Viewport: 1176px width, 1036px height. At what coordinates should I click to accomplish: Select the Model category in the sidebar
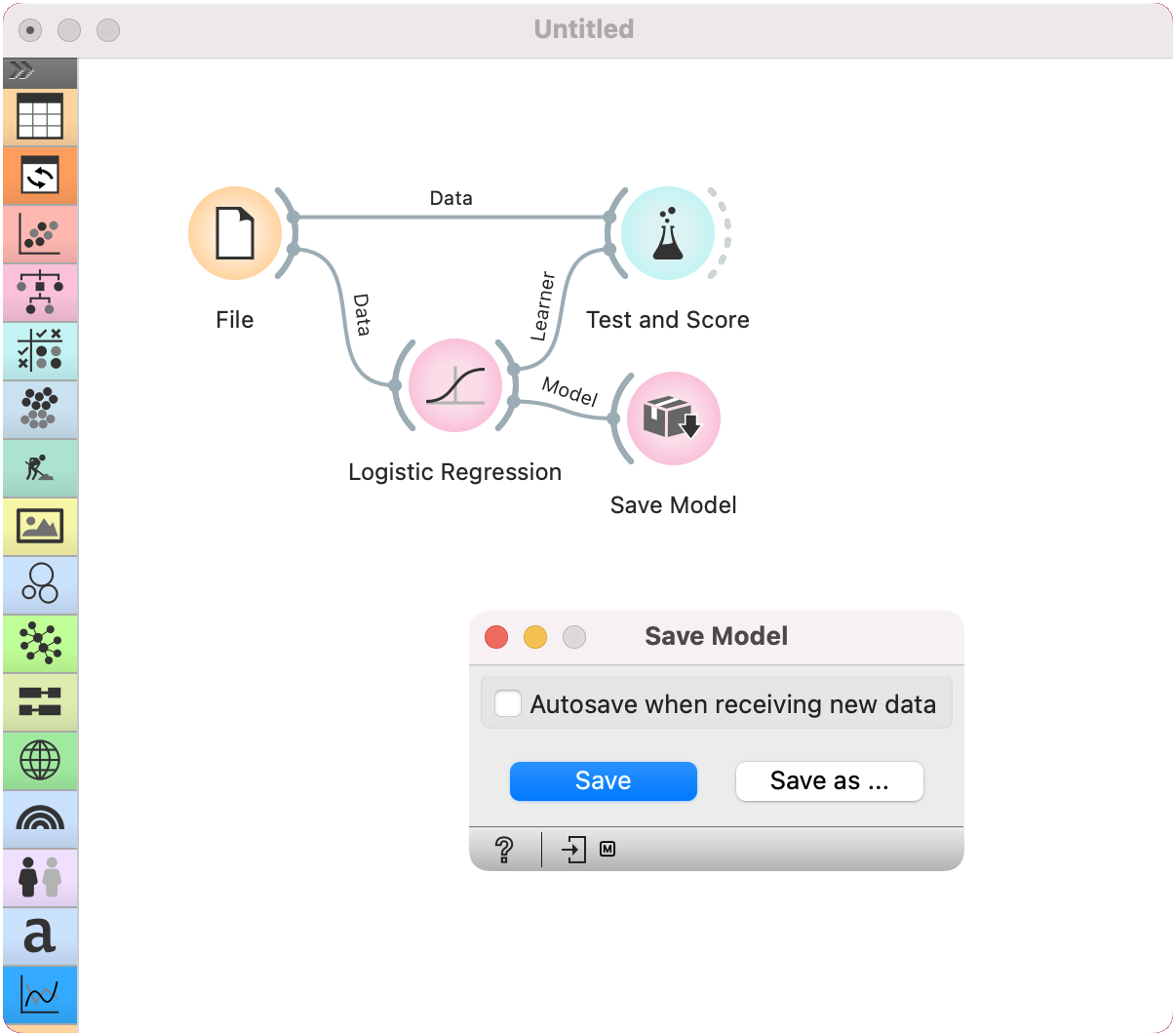pyautogui.click(x=39, y=293)
